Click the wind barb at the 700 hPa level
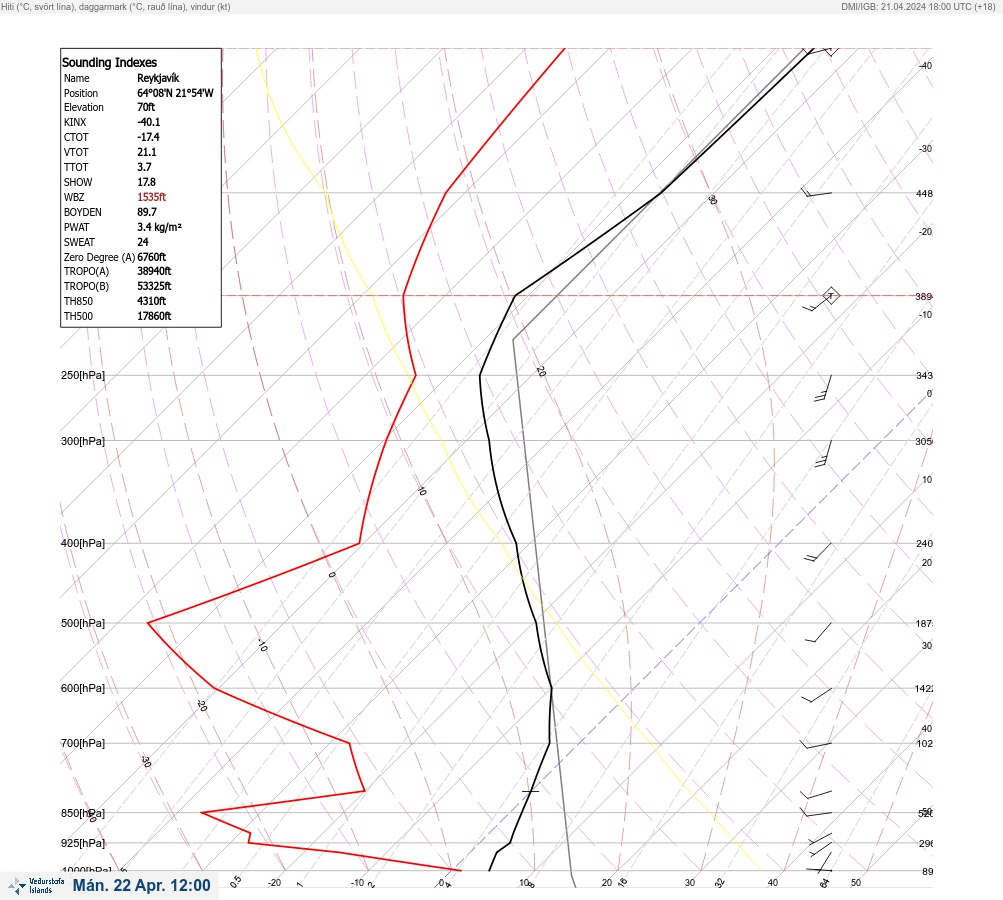The width and height of the screenshot is (1003, 900). [x=816, y=745]
